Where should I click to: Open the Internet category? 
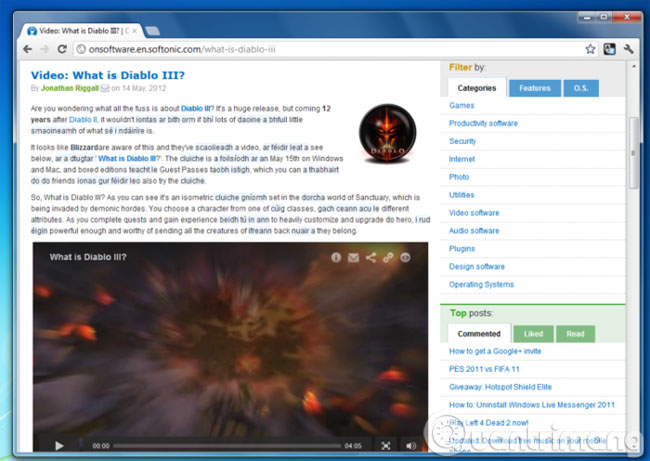point(462,159)
